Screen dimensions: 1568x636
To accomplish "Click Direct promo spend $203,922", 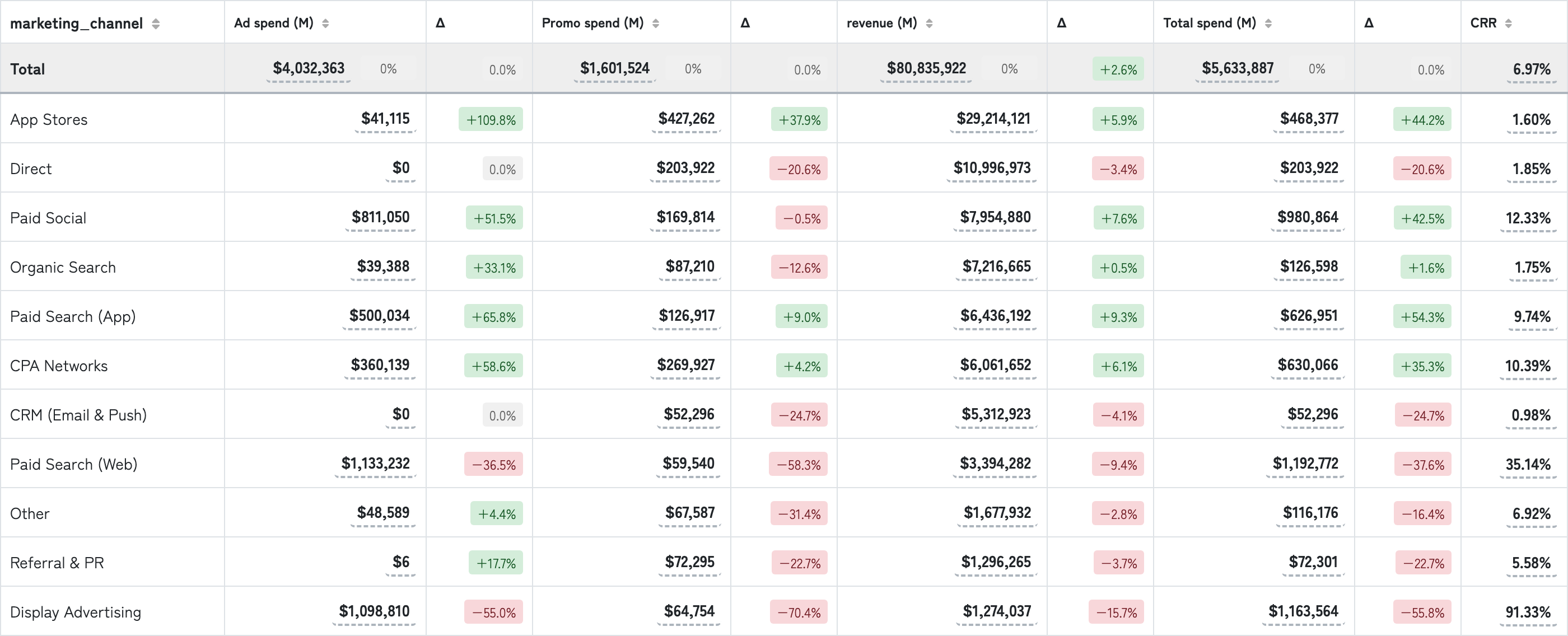I will [685, 168].
